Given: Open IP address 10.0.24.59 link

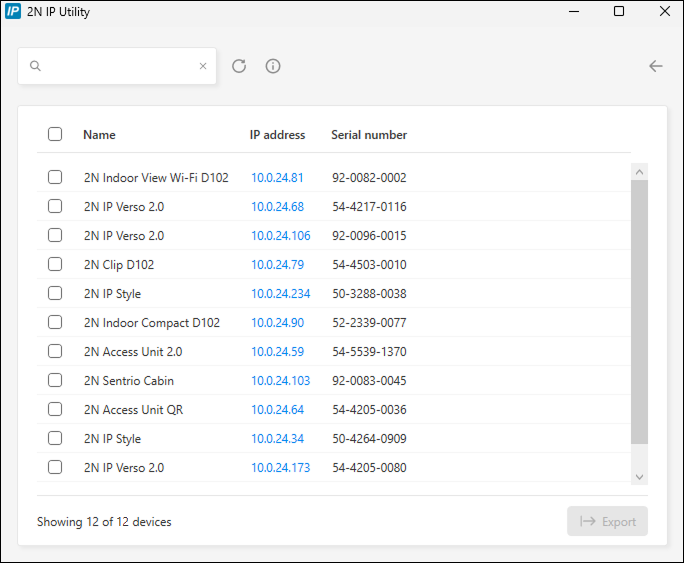Looking at the screenshot, I should 277,351.
